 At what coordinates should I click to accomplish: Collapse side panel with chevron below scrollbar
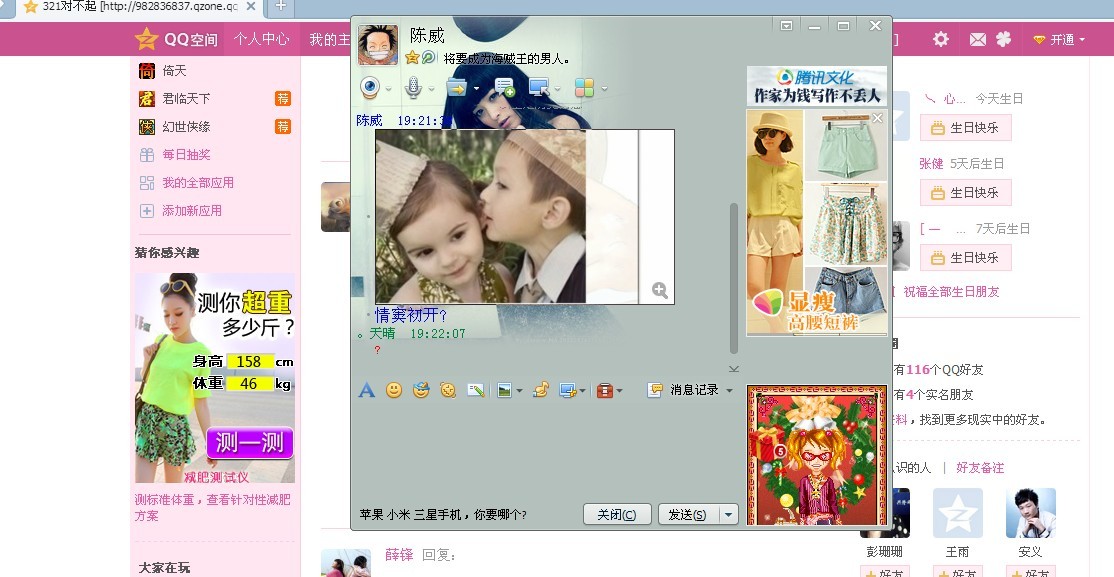pyautogui.click(x=734, y=369)
